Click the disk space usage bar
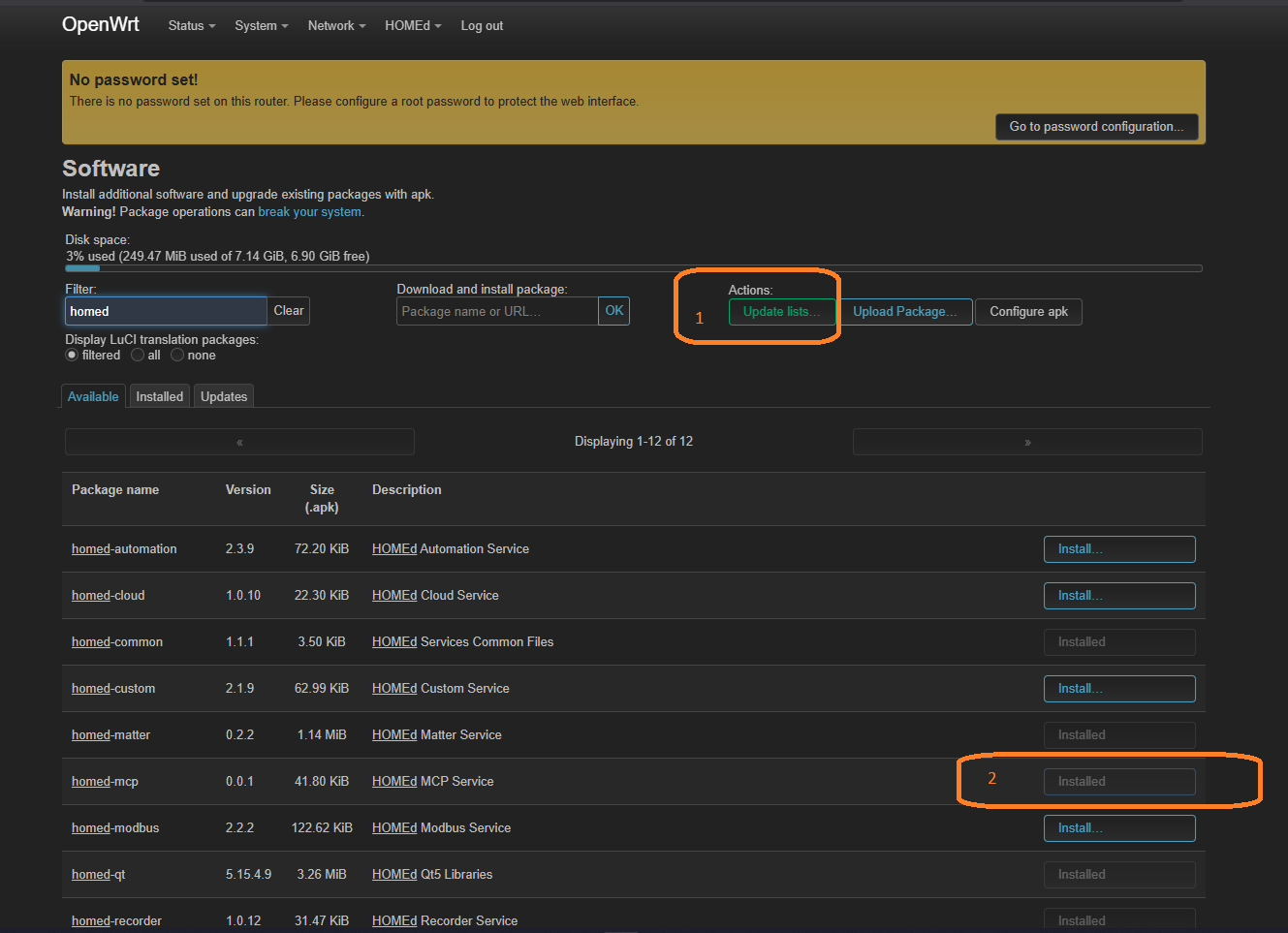Screen dimensions: 1288x933 pos(634,268)
